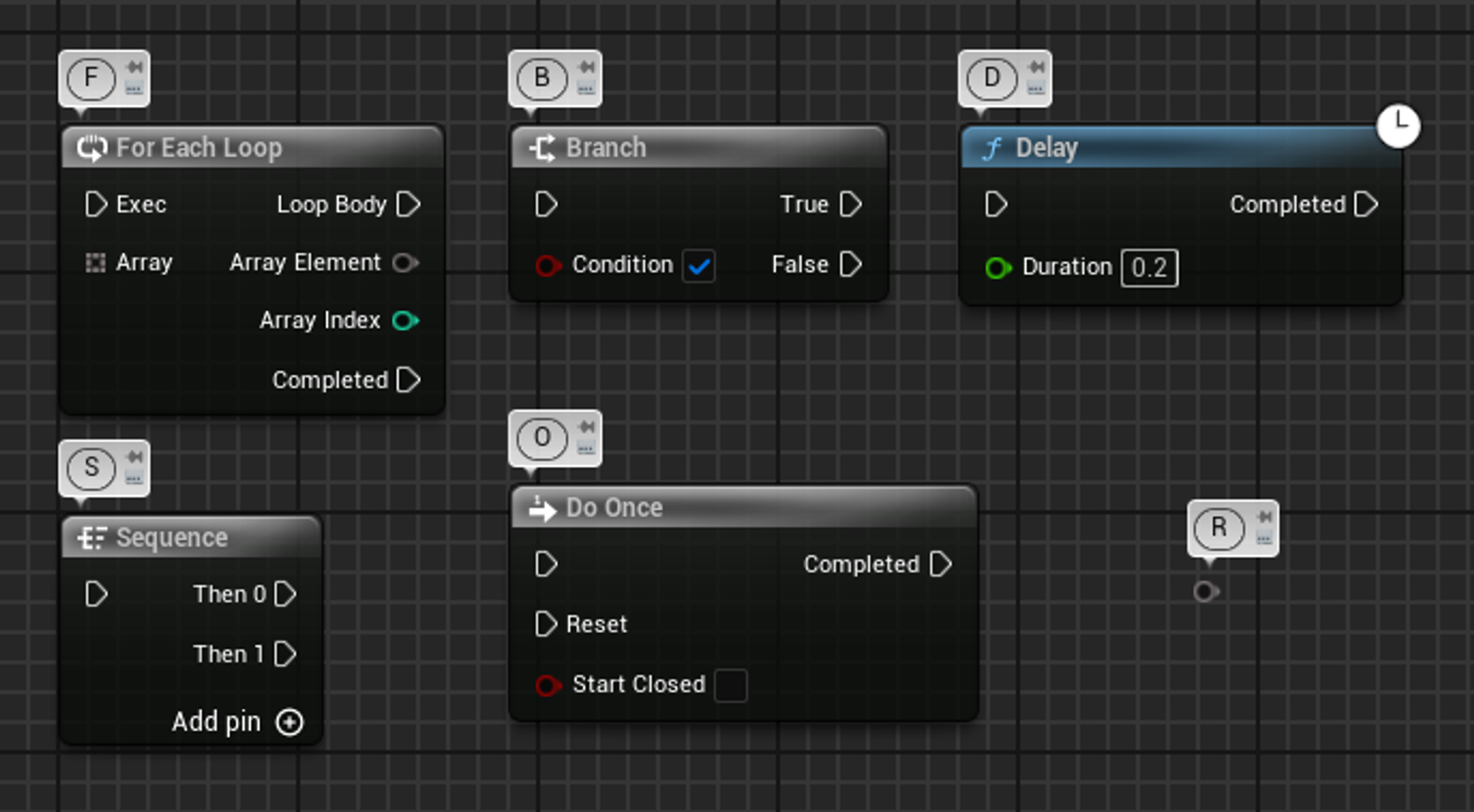Click the Sequence exec input pin
1474x812 pixels.
(96, 594)
